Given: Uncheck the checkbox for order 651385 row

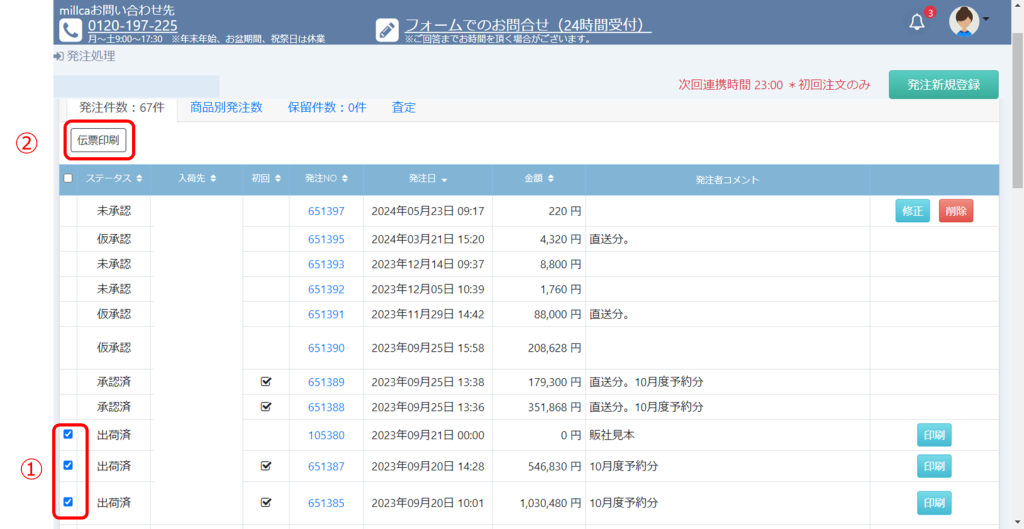Looking at the screenshot, I should tap(68, 502).
